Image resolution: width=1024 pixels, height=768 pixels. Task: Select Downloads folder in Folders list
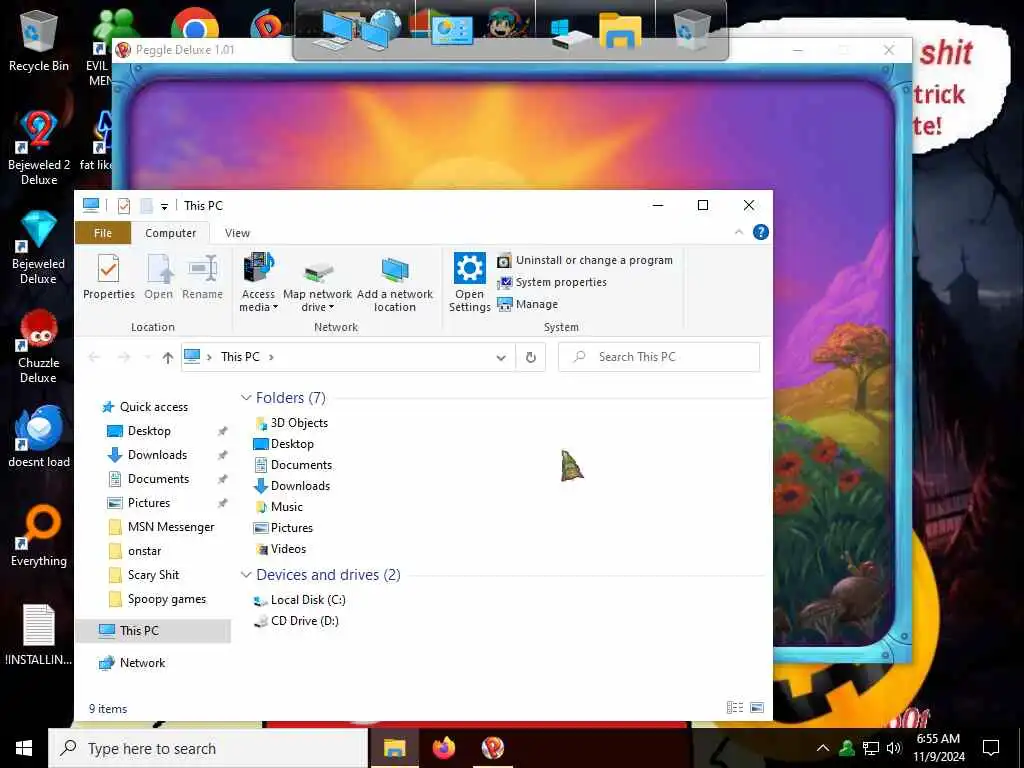(291, 486)
